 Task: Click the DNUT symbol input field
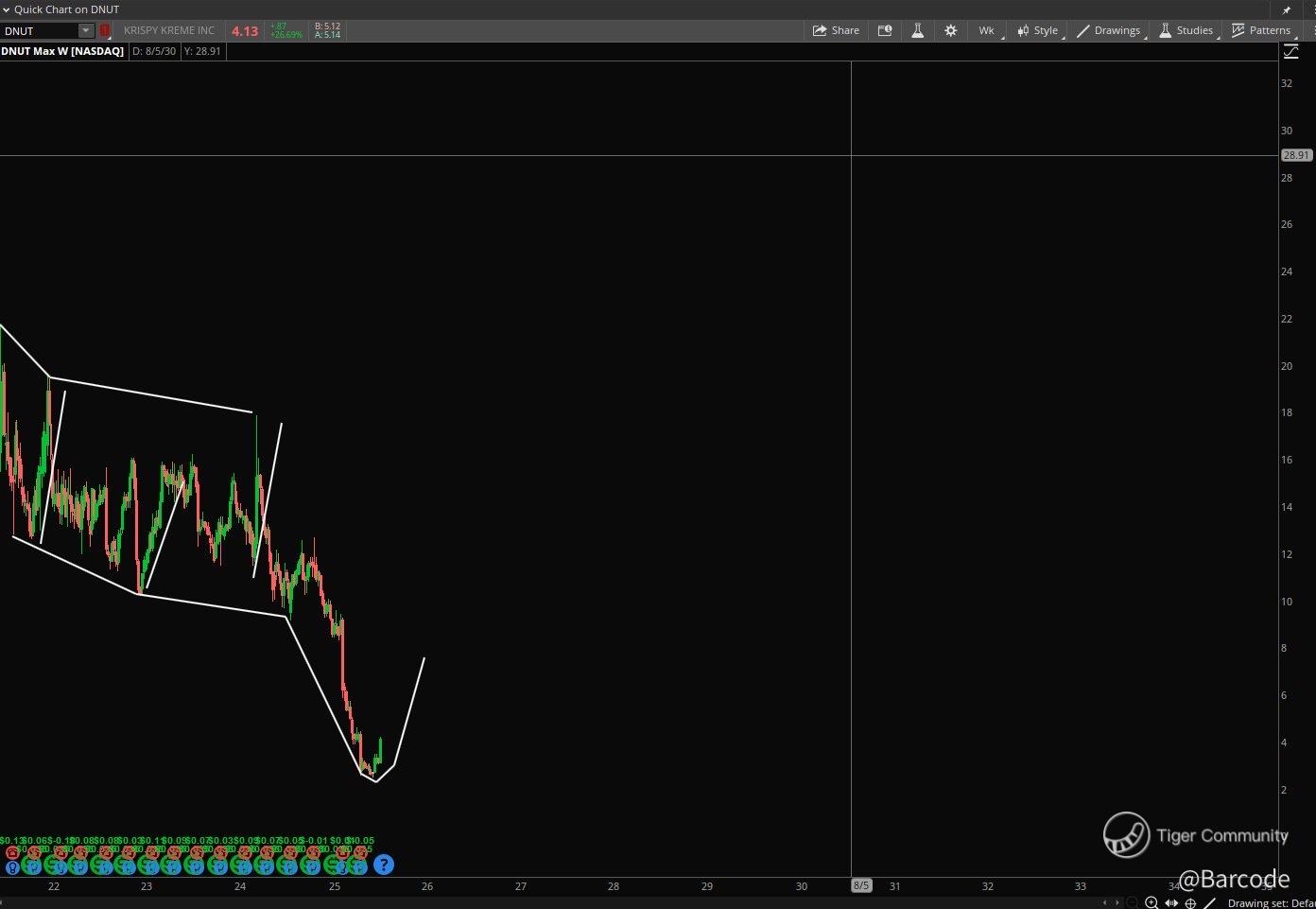(x=40, y=31)
